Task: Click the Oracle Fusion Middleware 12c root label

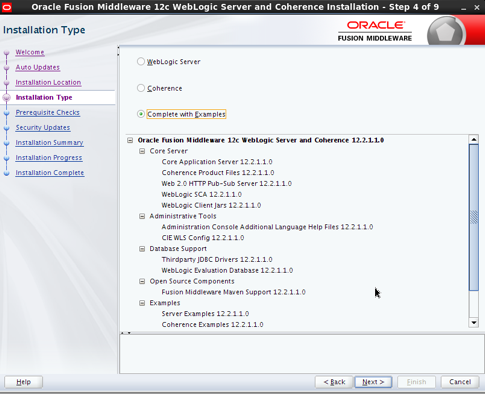Action: click(261, 140)
